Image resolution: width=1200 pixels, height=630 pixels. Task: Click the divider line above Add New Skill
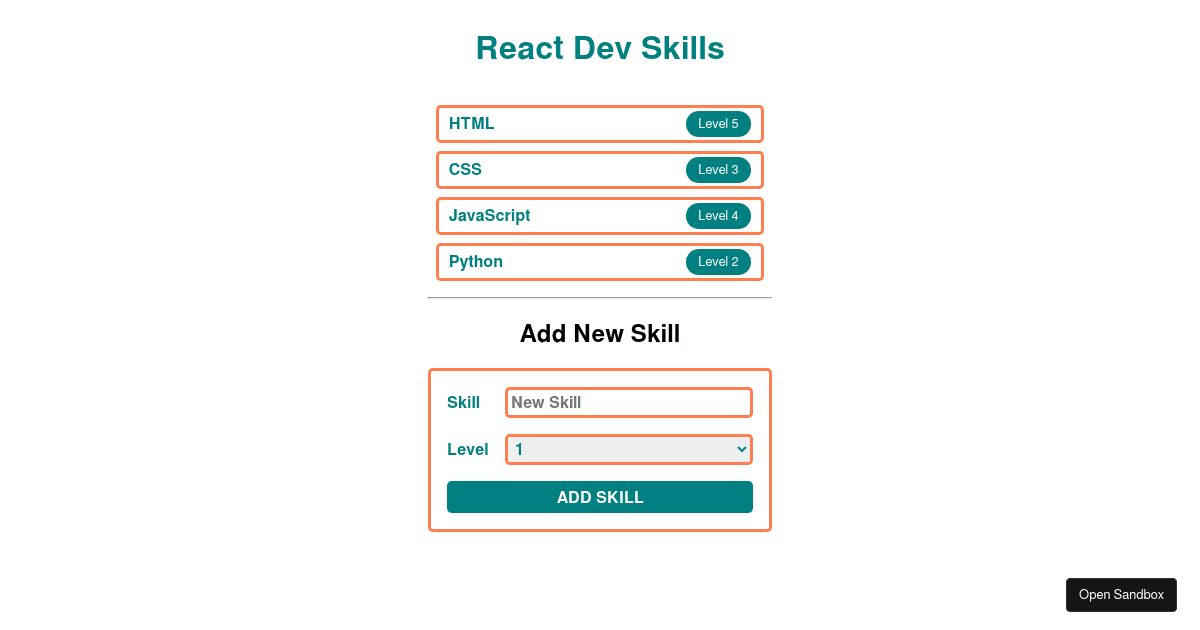click(600, 297)
